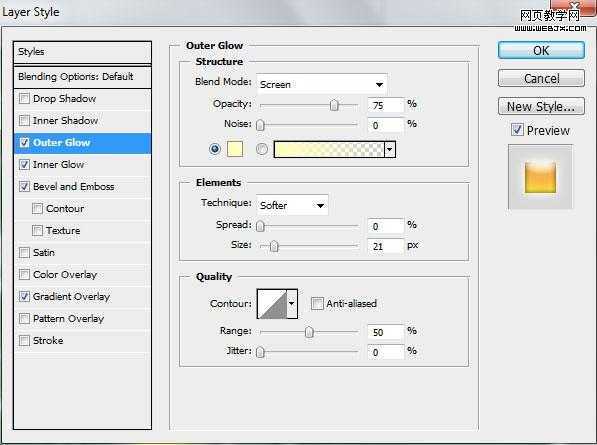Open the Stroke settings label
597x445 pixels.
[48, 340]
